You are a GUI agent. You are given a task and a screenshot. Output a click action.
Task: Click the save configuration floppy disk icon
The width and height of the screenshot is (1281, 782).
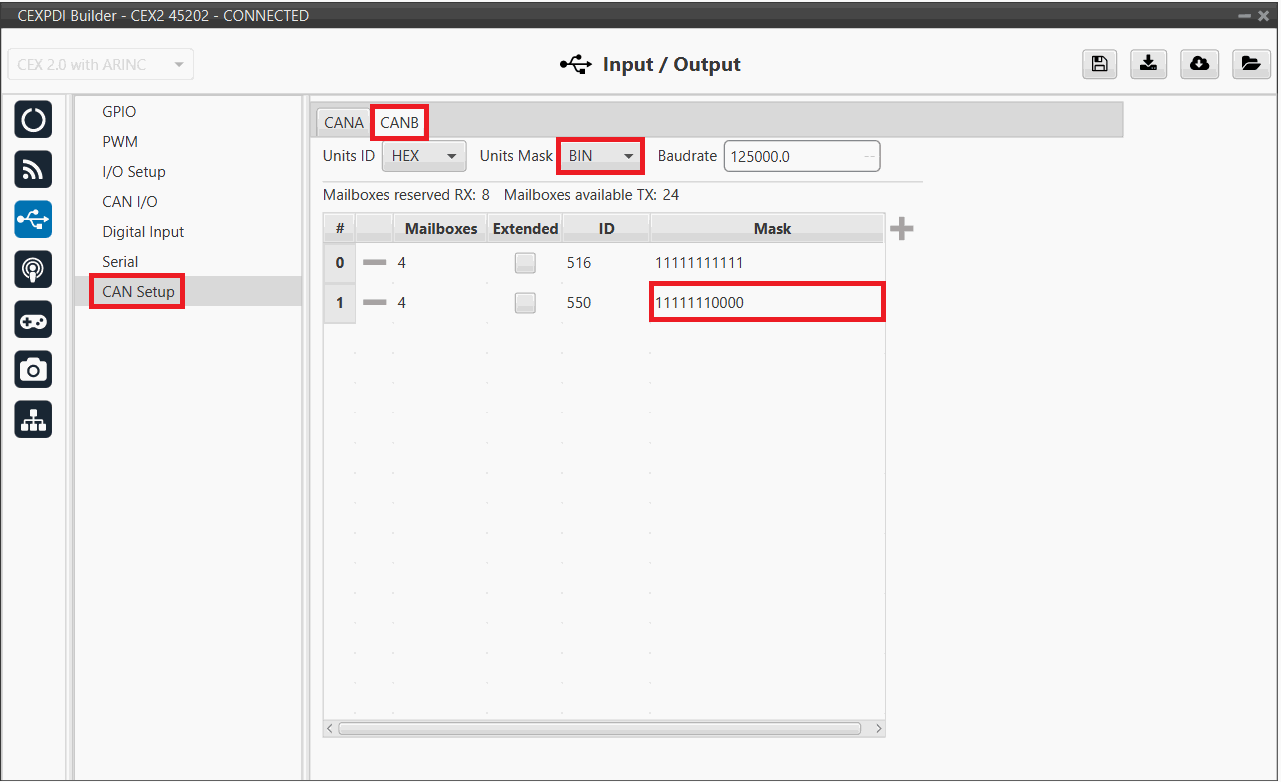click(1099, 64)
